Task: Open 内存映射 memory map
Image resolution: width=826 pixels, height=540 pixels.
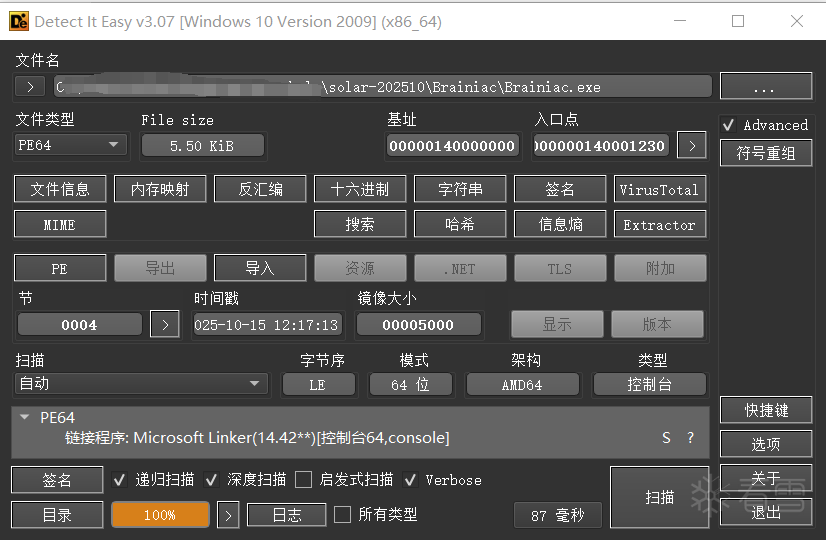Action: (160, 189)
